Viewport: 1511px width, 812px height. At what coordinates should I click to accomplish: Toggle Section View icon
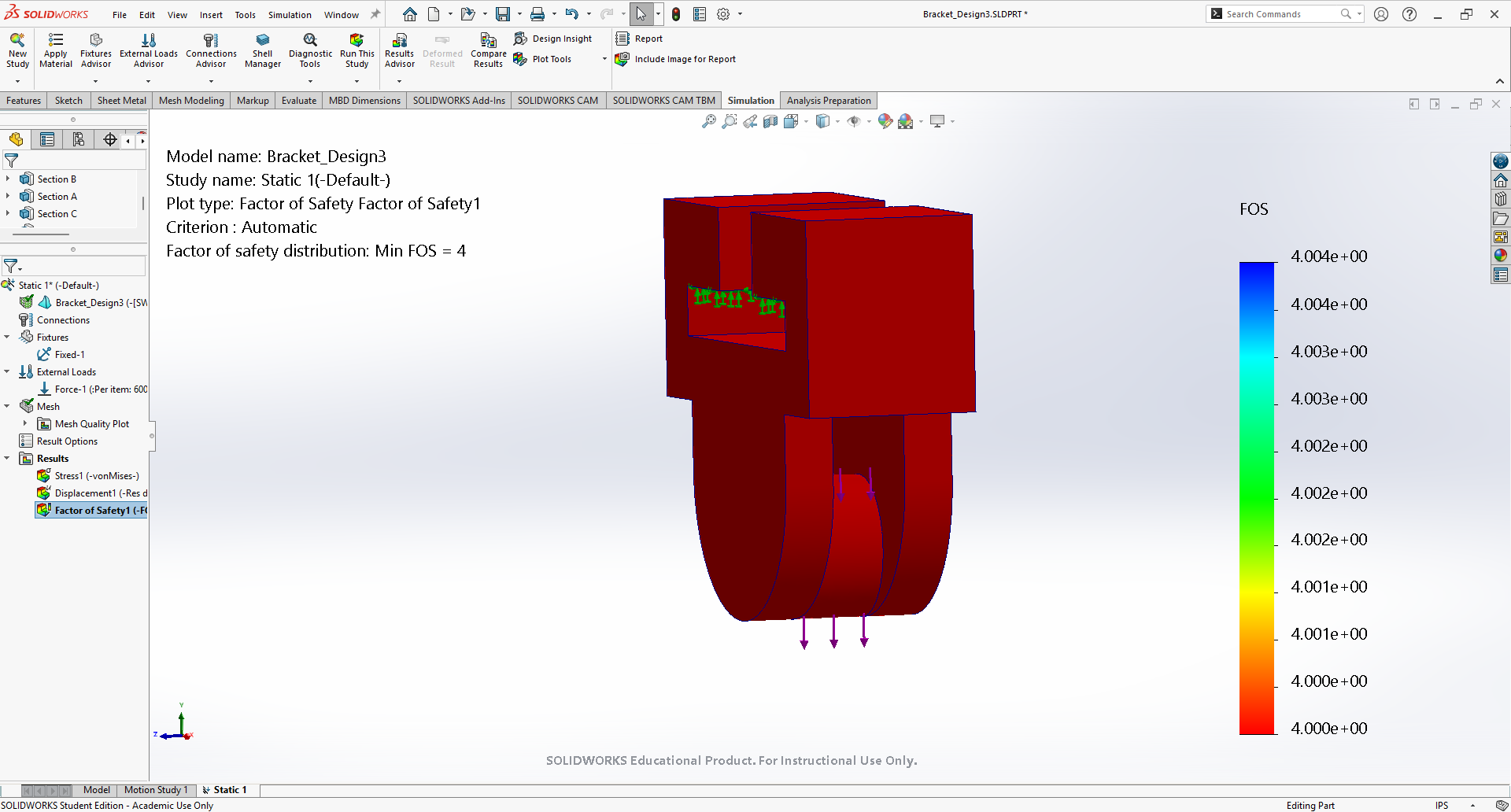point(770,121)
